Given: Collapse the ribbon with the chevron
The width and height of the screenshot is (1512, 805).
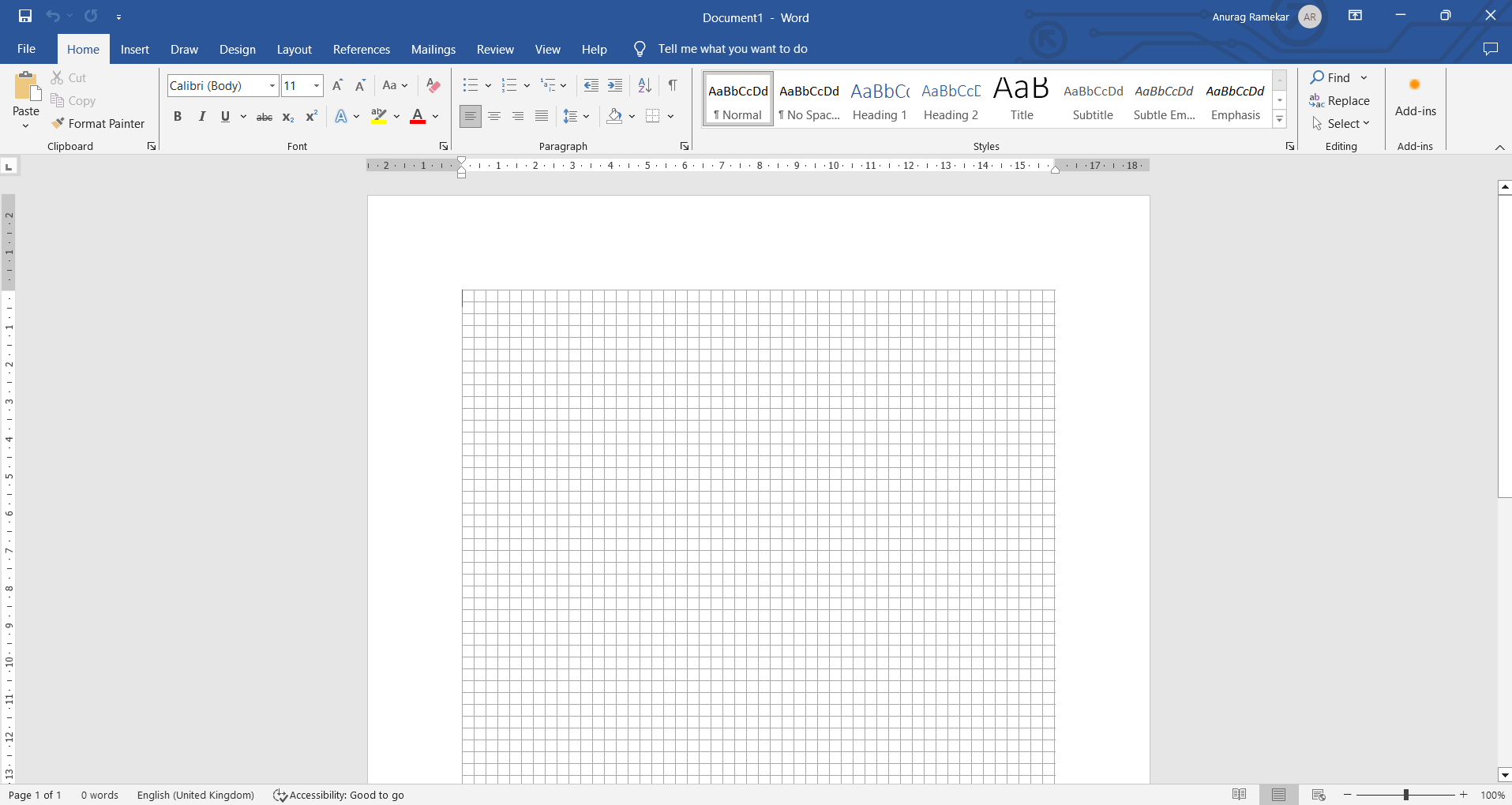Looking at the screenshot, I should click(x=1499, y=148).
